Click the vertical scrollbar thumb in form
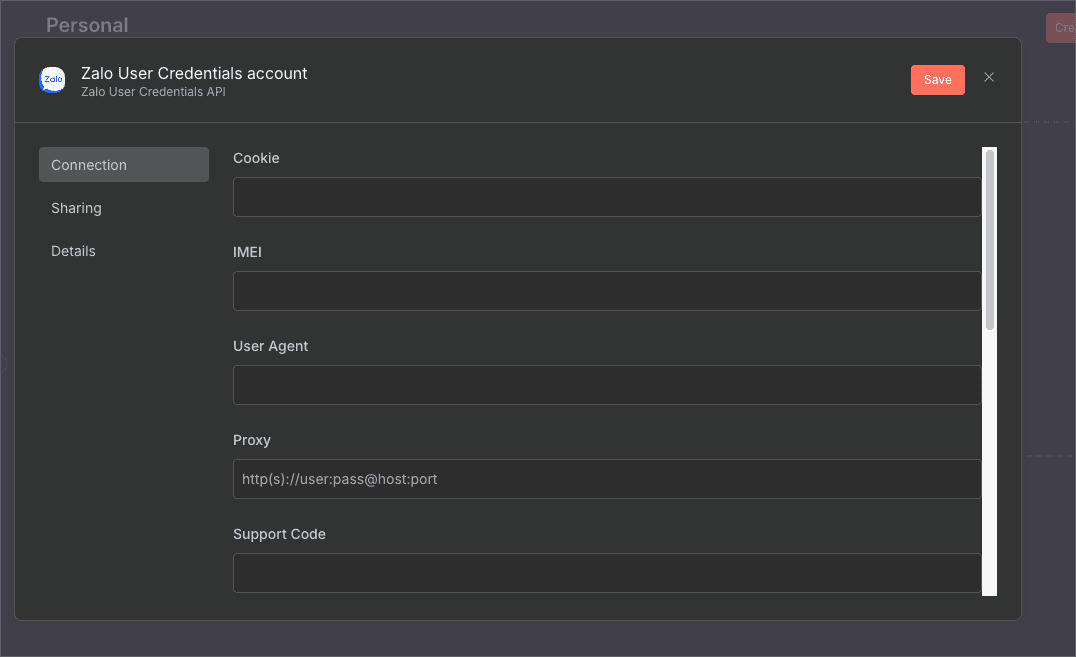 [x=990, y=238]
